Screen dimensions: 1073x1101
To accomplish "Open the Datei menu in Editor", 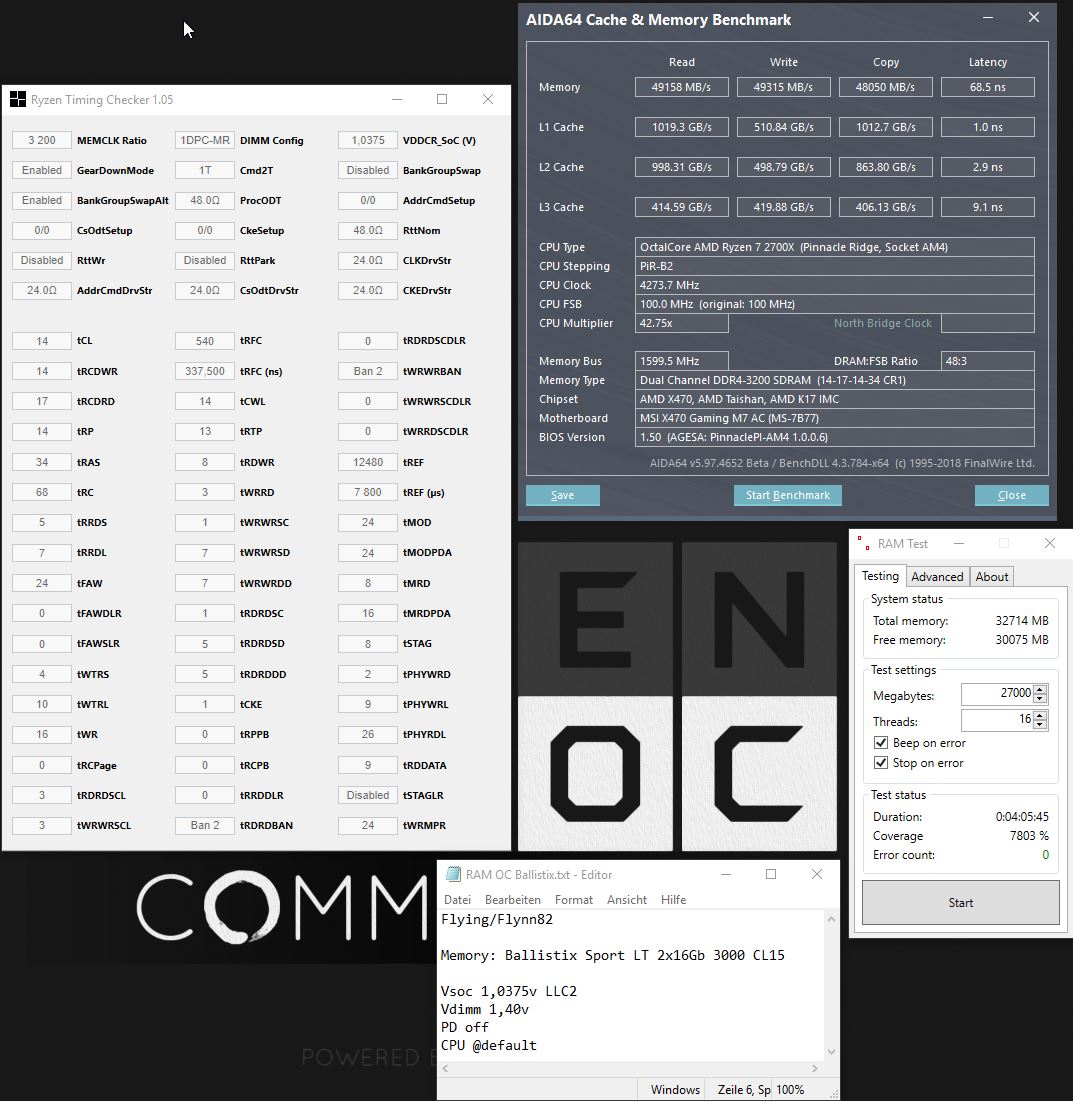I will click(457, 899).
